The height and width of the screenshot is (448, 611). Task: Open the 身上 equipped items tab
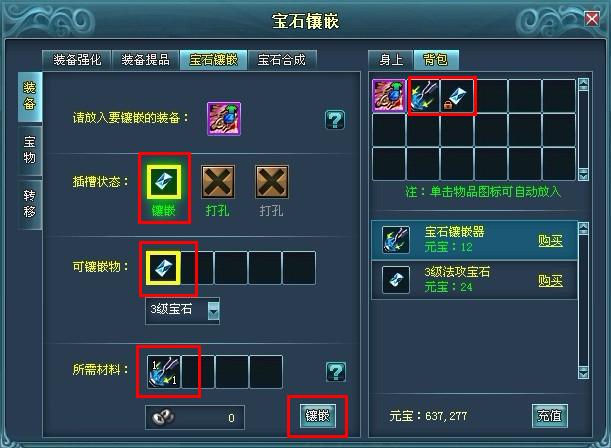point(391,60)
